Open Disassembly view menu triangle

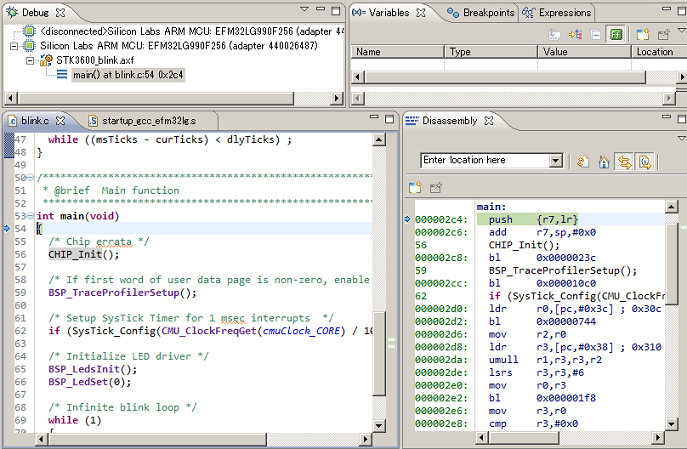(681, 138)
